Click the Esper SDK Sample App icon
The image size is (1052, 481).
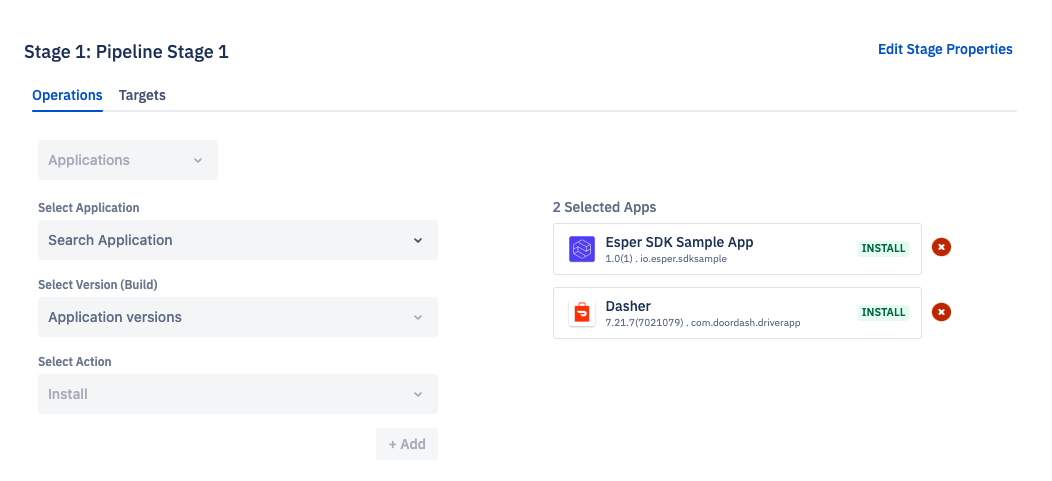tap(582, 249)
